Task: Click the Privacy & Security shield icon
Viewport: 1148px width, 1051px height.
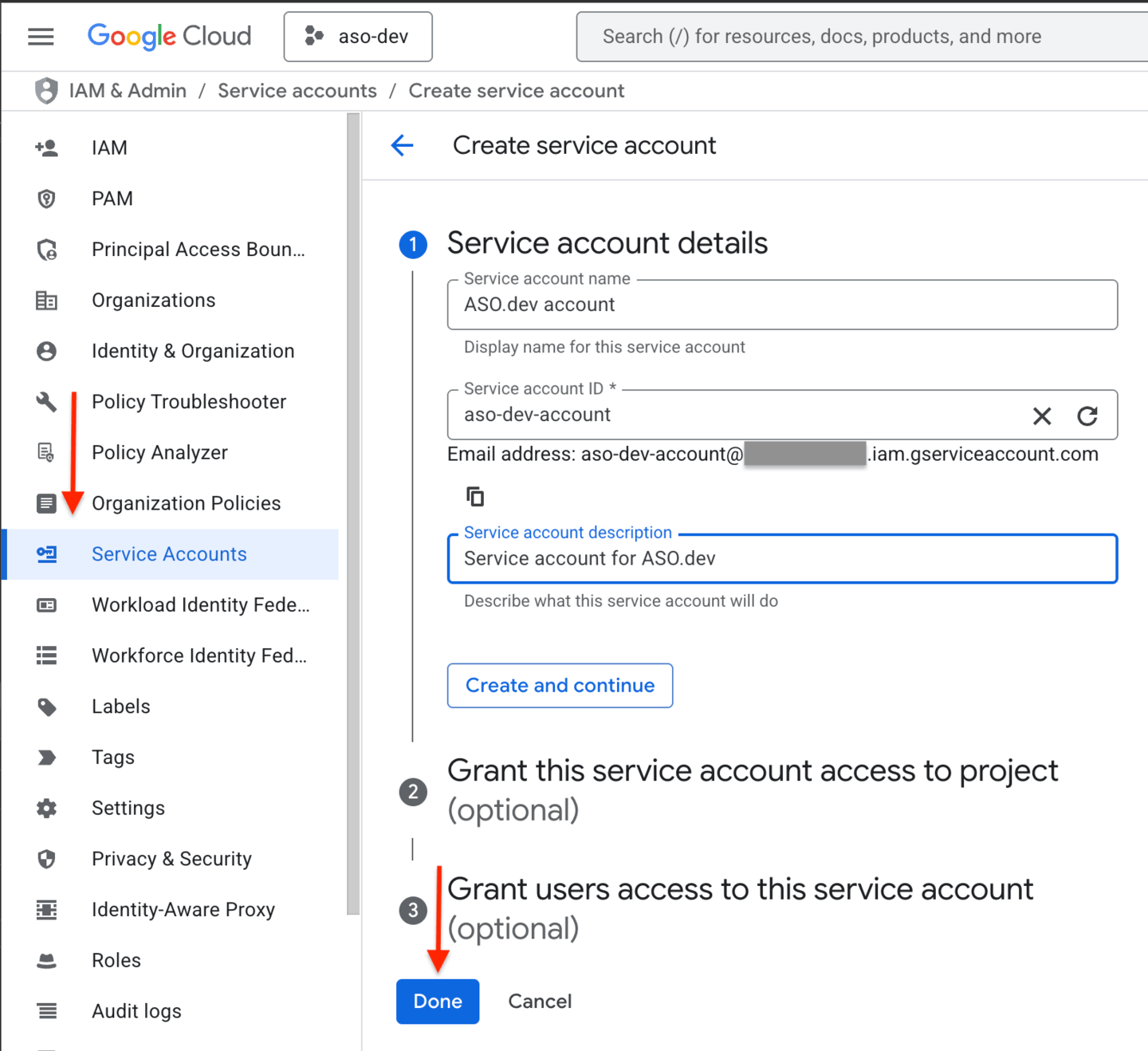Action: pyautogui.click(x=46, y=859)
